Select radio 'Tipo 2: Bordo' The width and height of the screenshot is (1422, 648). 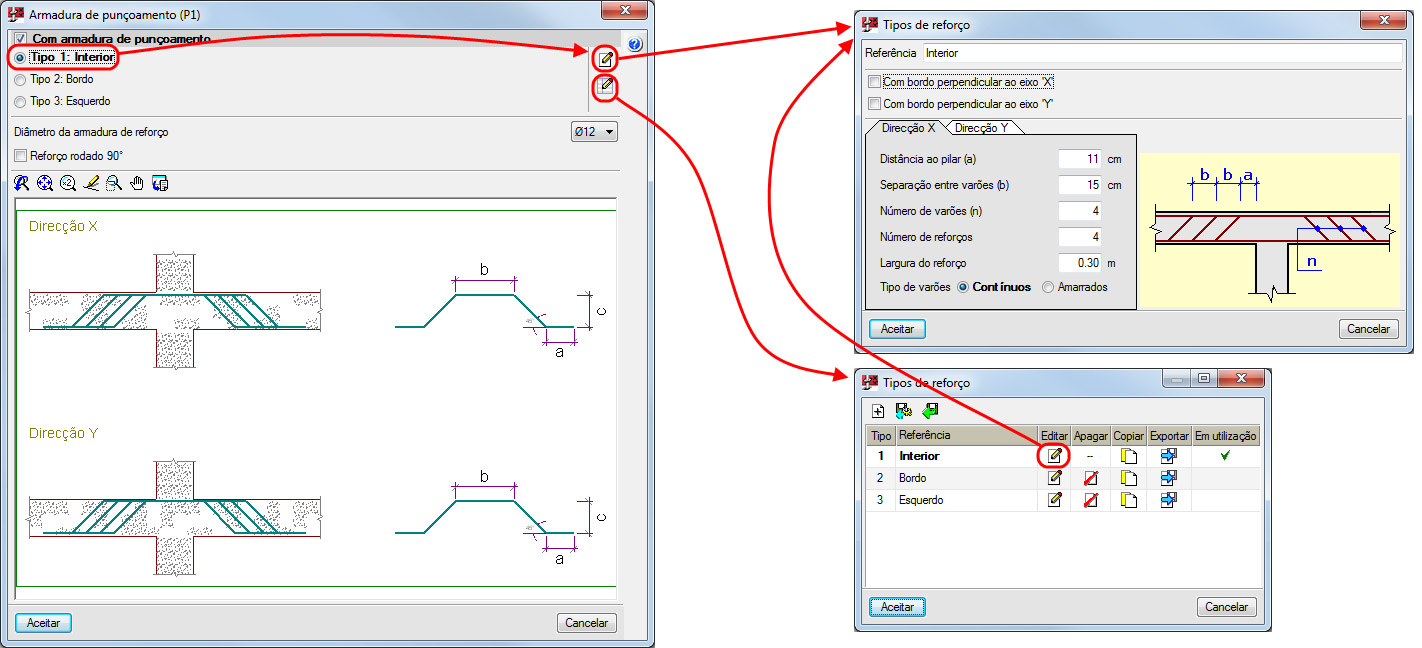click(20, 79)
